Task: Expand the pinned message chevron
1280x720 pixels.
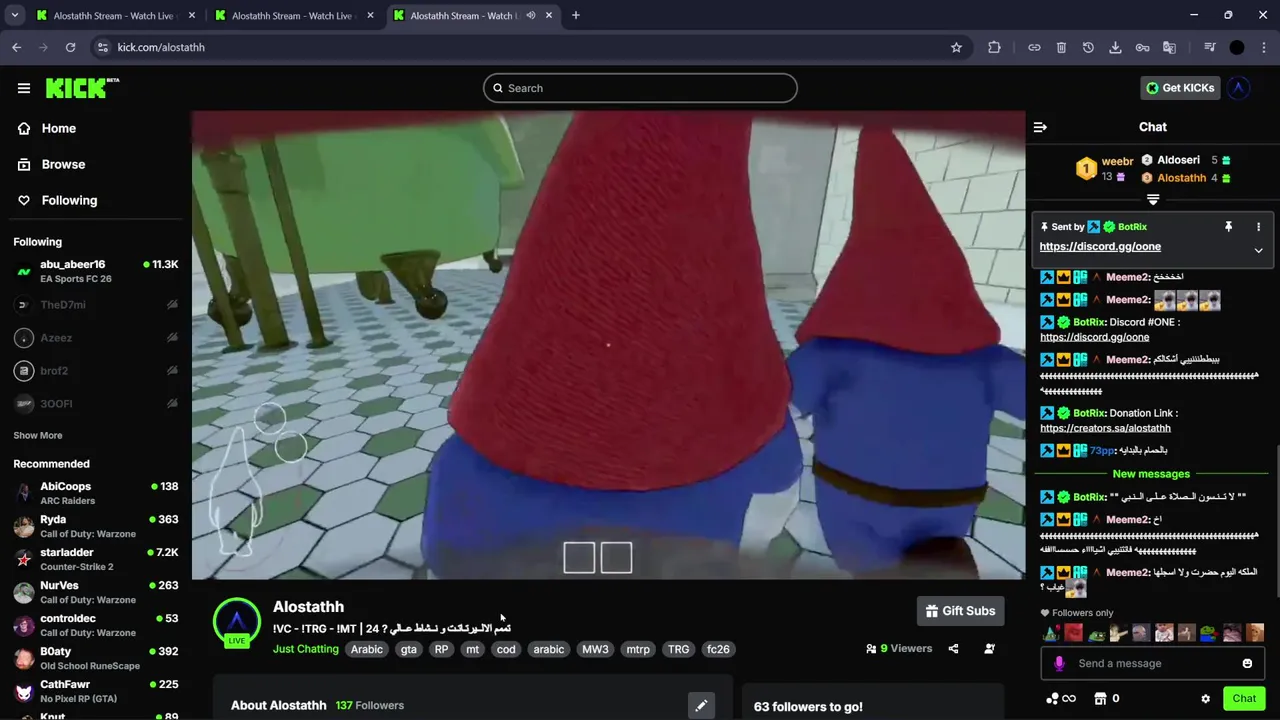Action: pos(1258,251)
